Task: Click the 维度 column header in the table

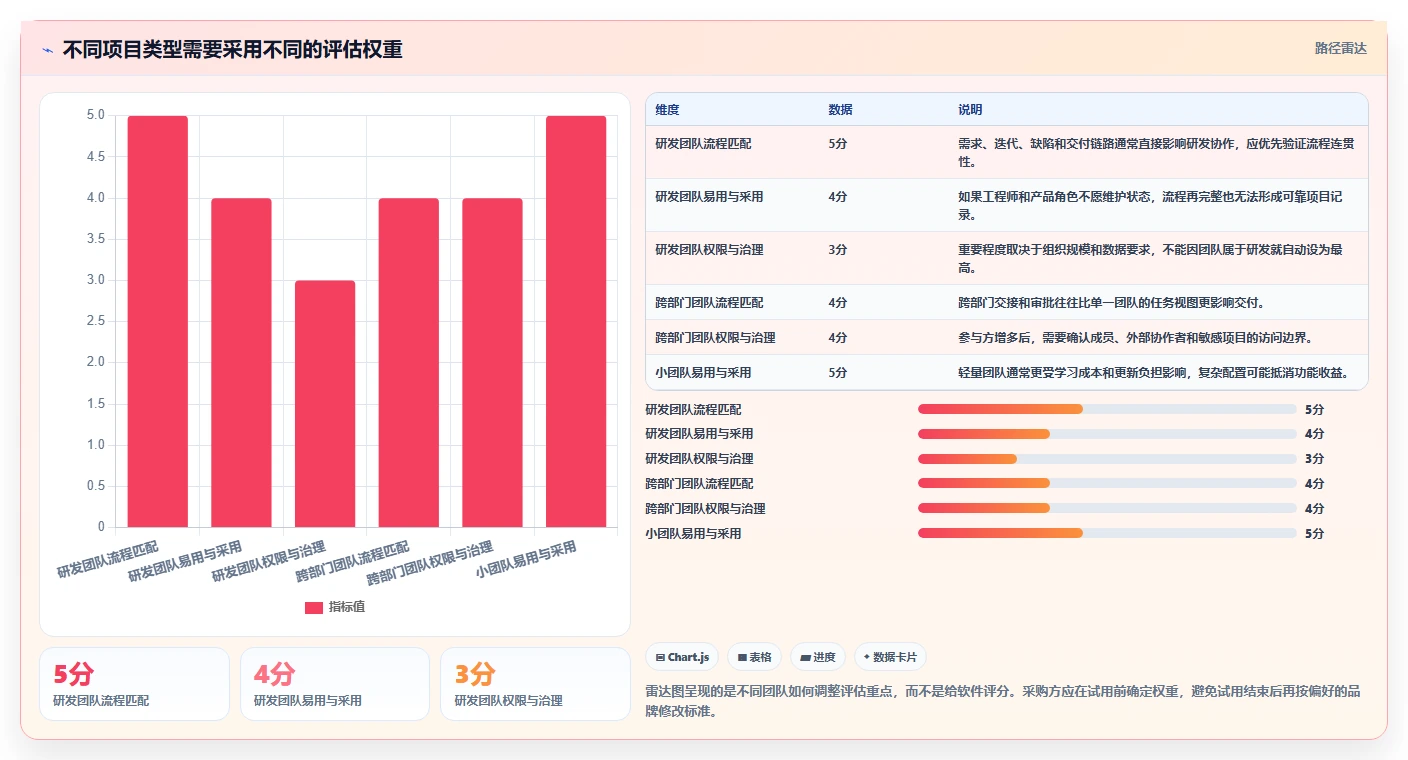Action: [x=667, y=110]
